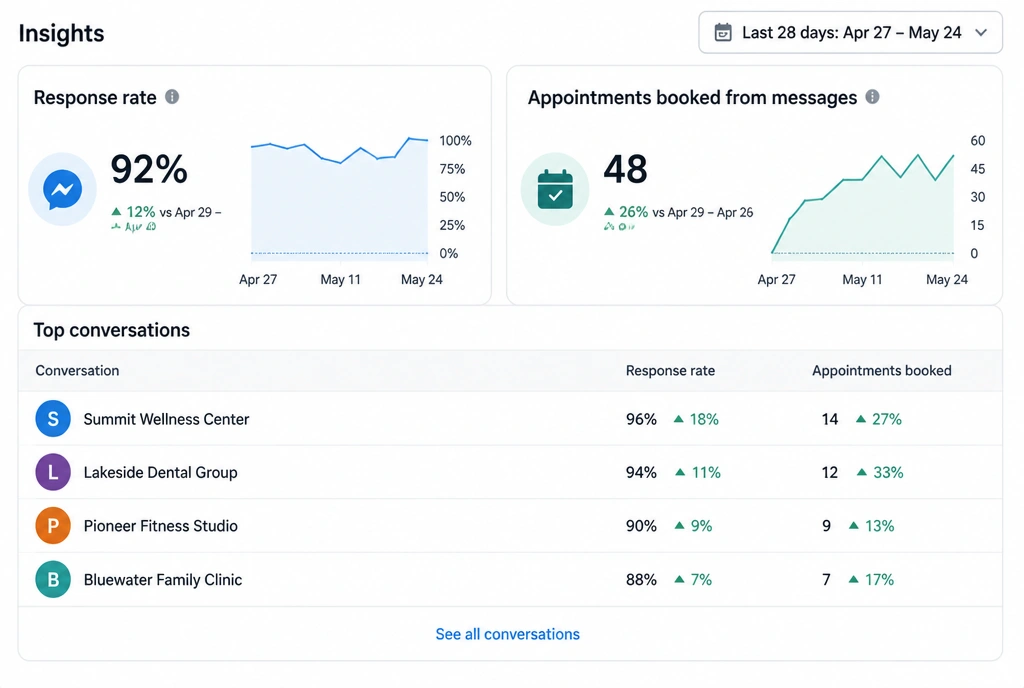1024x688 pixels.
Task: Click Lakeside Dental Group's 11% response change
Action: coord(697,473)
